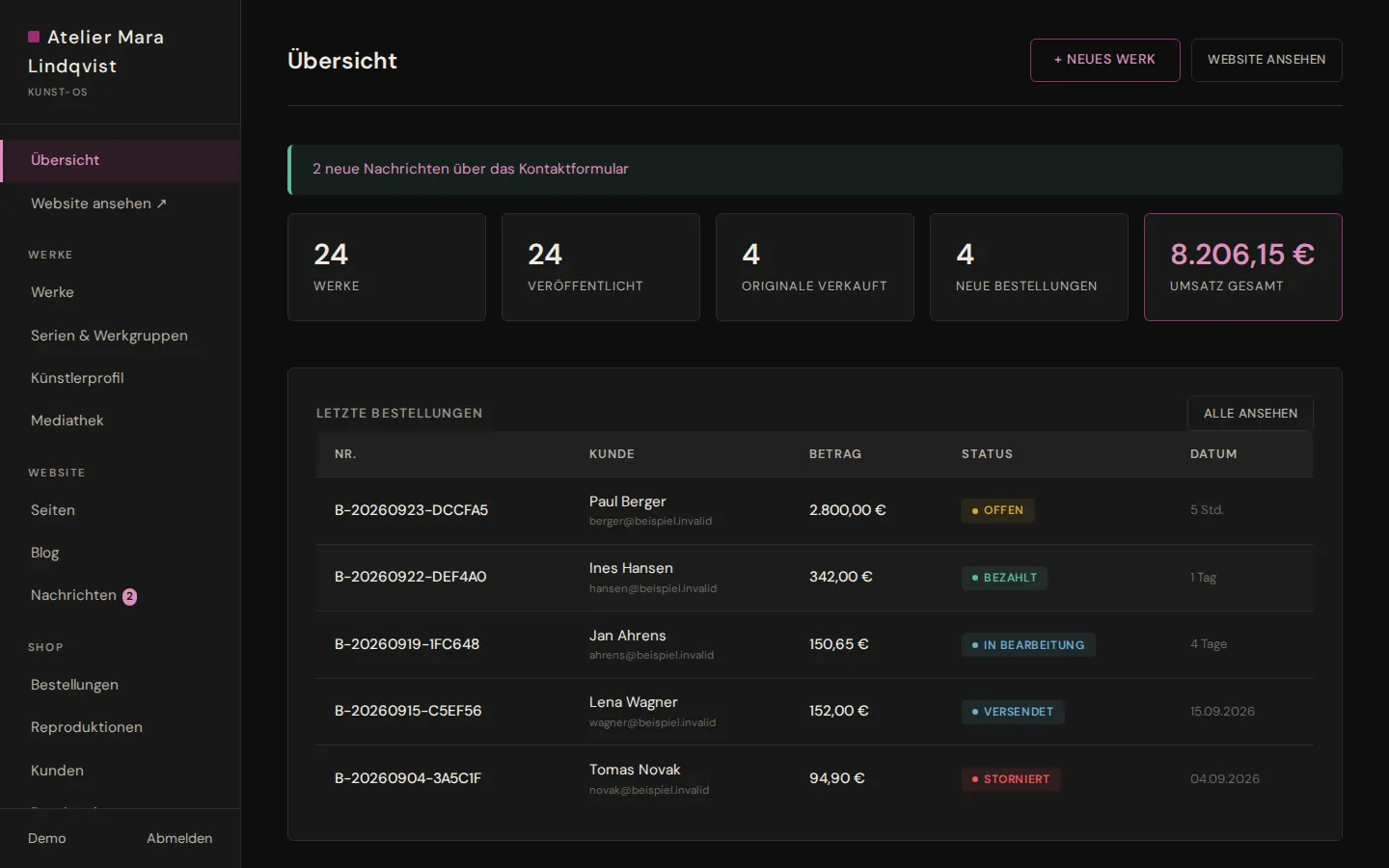Open Künstlerprofil page
Image resolution: width=1389 pixels, height=868 pixels.
click(120, 378)
